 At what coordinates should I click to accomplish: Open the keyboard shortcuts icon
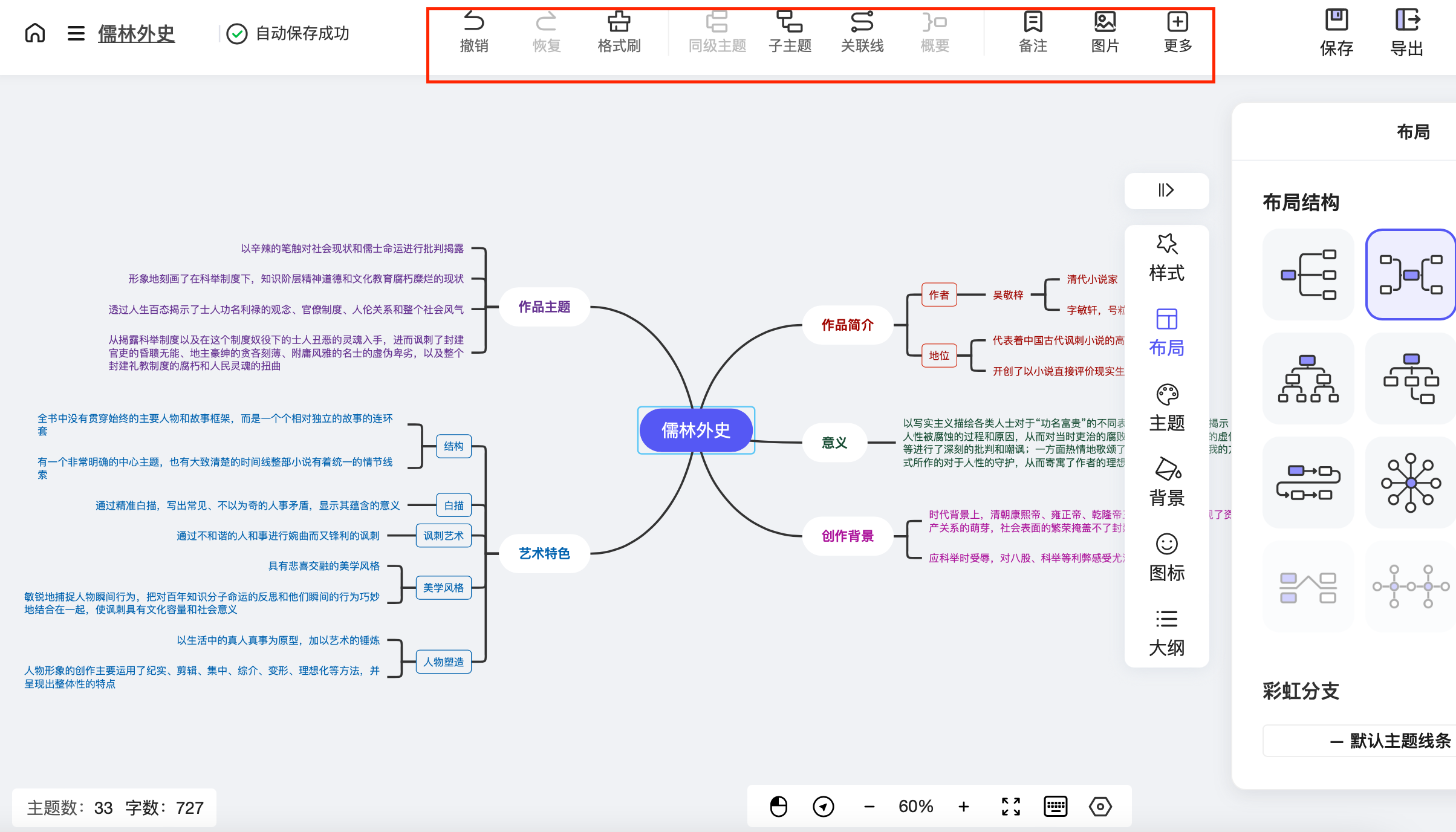[1056, 807]
